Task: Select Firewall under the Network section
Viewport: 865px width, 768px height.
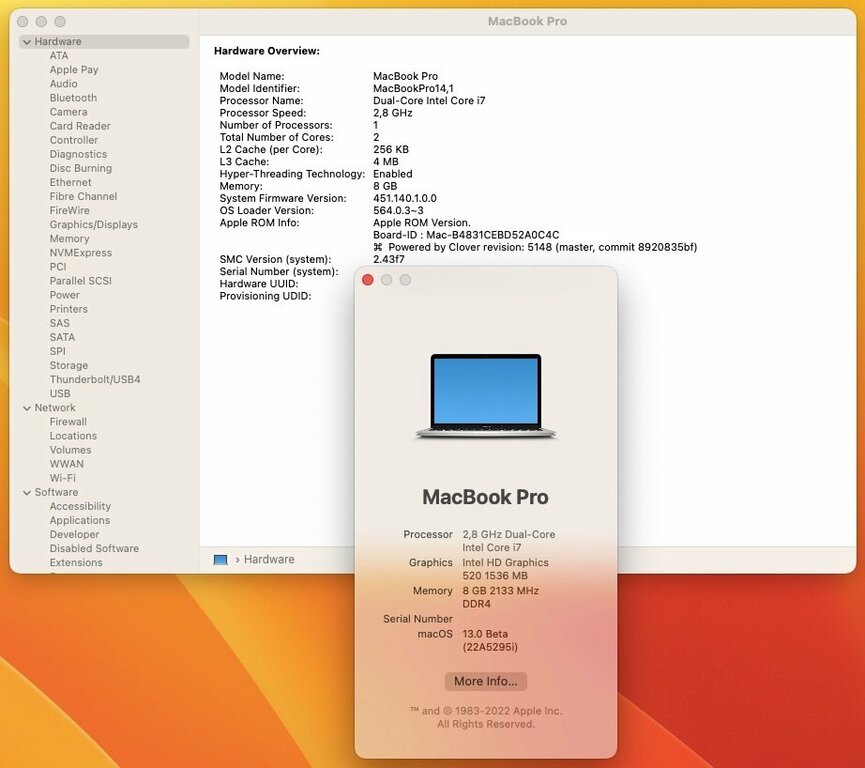Action: tap(68, 421)
